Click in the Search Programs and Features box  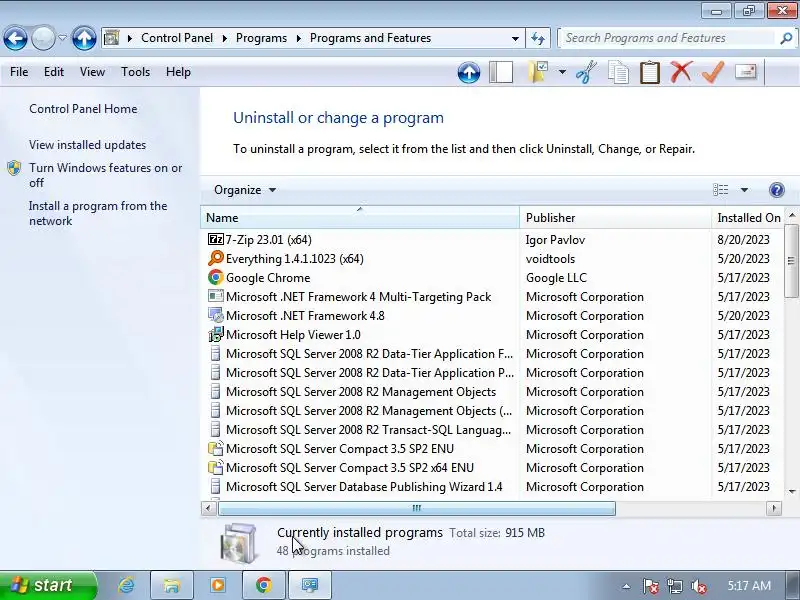(668, 38)
